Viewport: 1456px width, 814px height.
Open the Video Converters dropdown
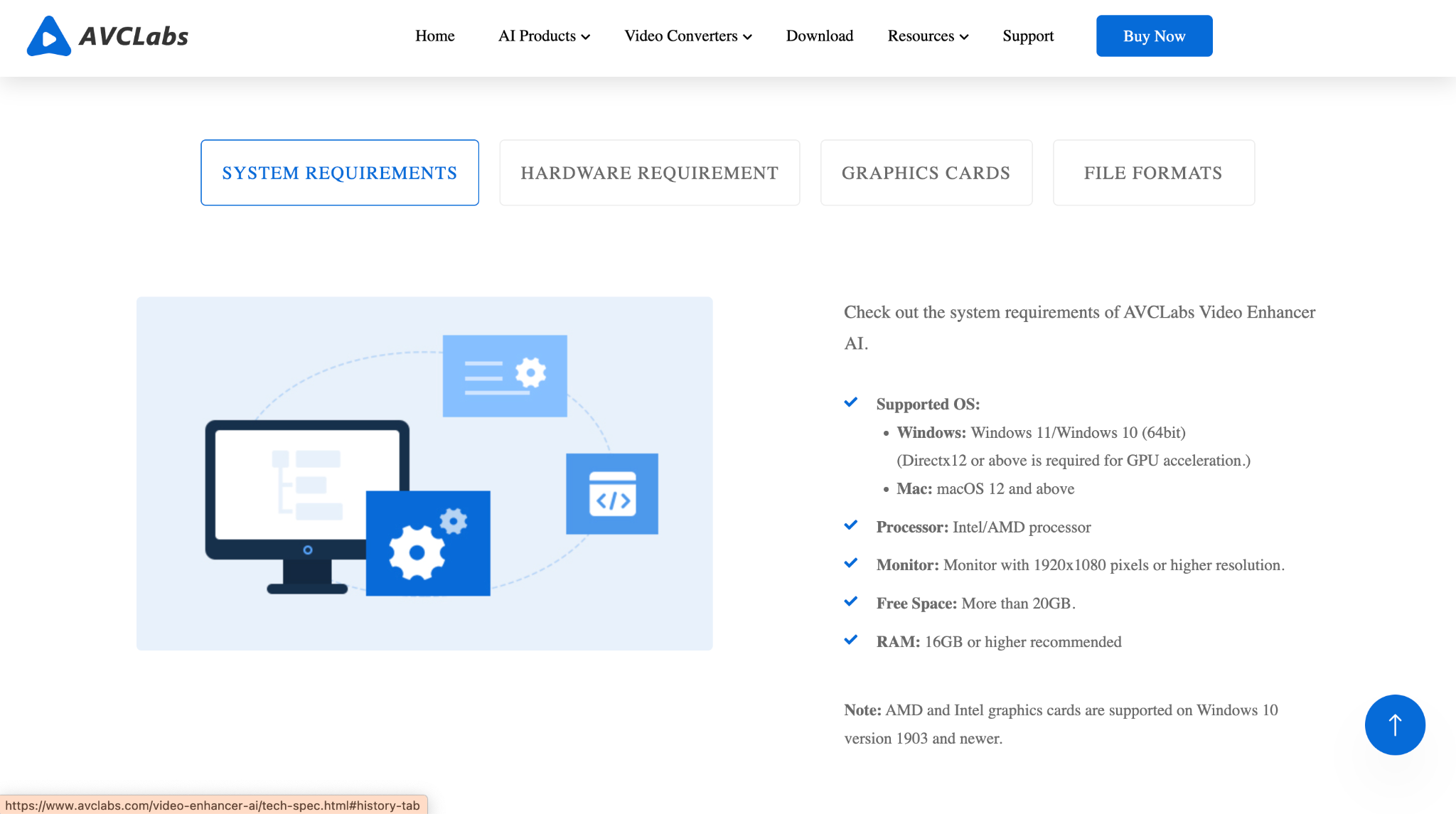687,36
